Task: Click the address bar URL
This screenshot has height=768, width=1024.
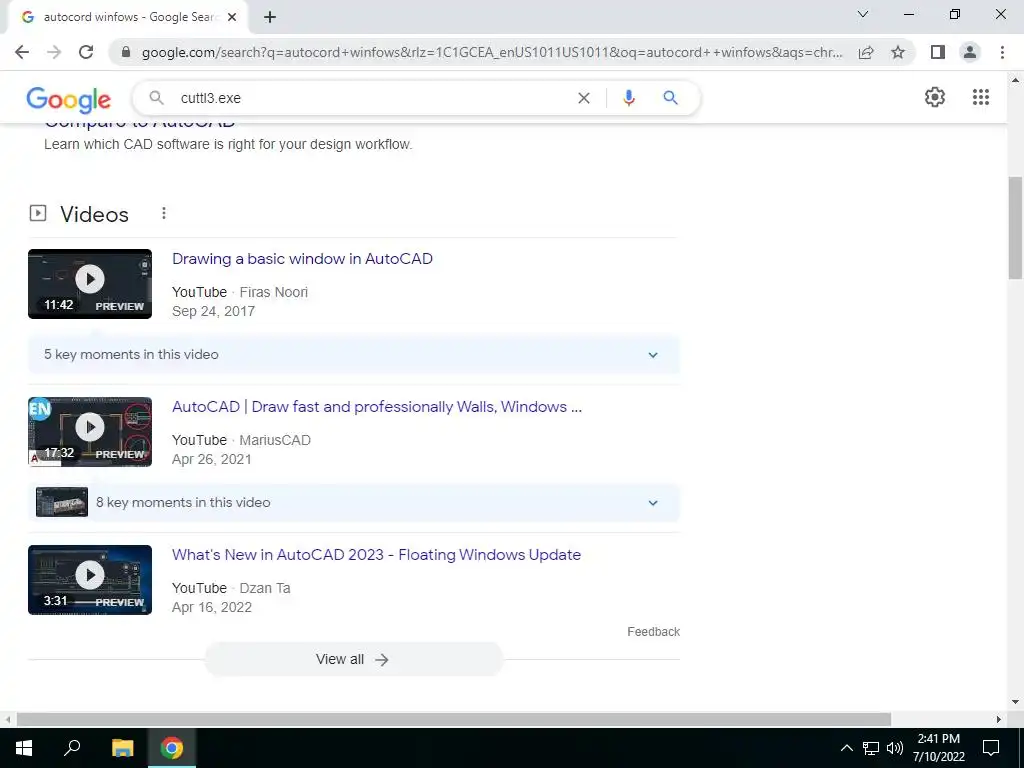Action: 491,52
